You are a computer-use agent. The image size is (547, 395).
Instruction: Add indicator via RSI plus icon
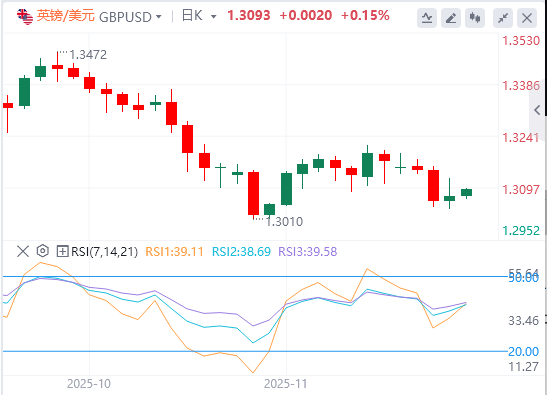coord(62,251)
